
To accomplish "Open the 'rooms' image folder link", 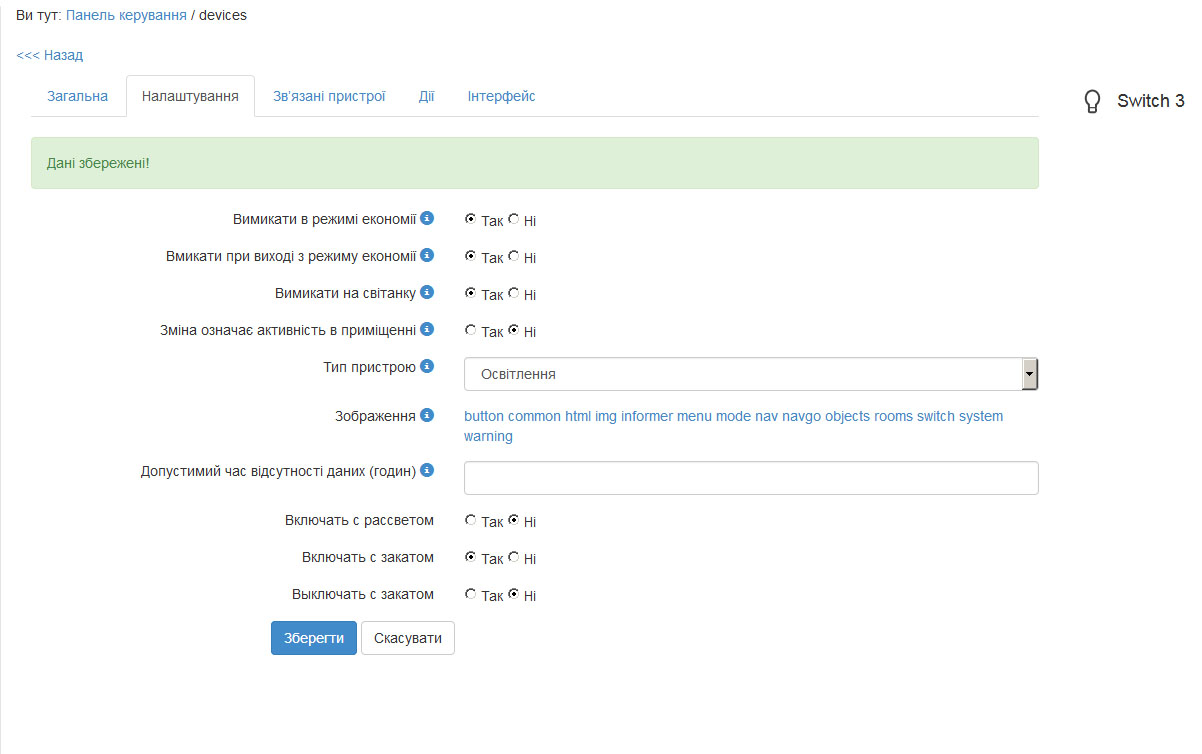I will pyautogui.click(x=893, y=416).
